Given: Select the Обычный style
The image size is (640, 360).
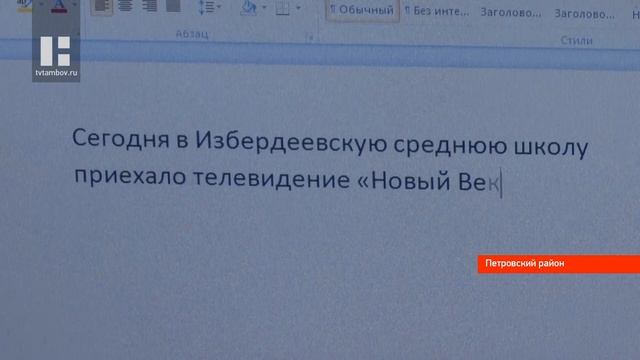Looking at the screenshot, I should [362, 10].
